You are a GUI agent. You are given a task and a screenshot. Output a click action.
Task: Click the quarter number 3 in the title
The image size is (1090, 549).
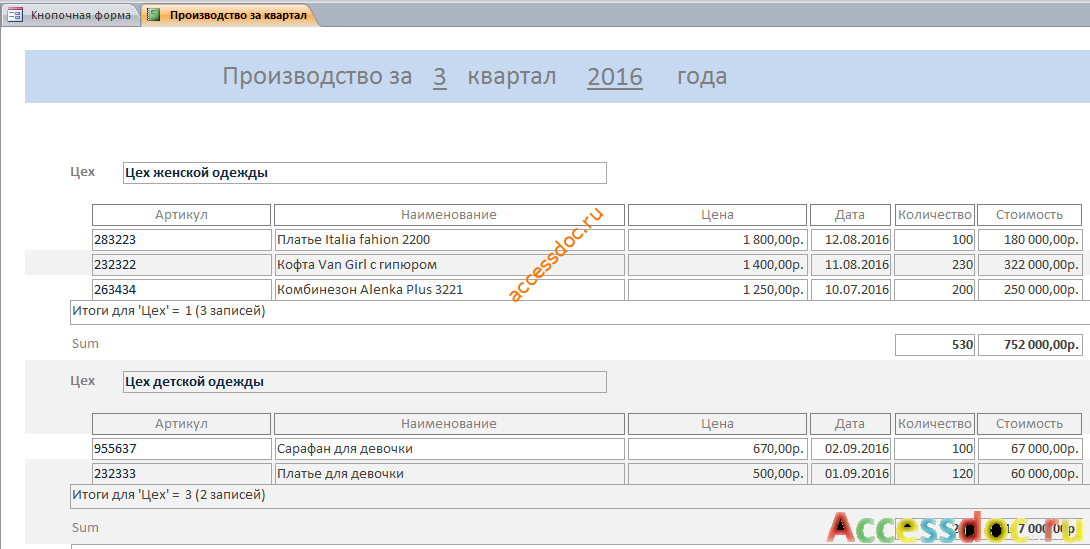tap(439, 76)
